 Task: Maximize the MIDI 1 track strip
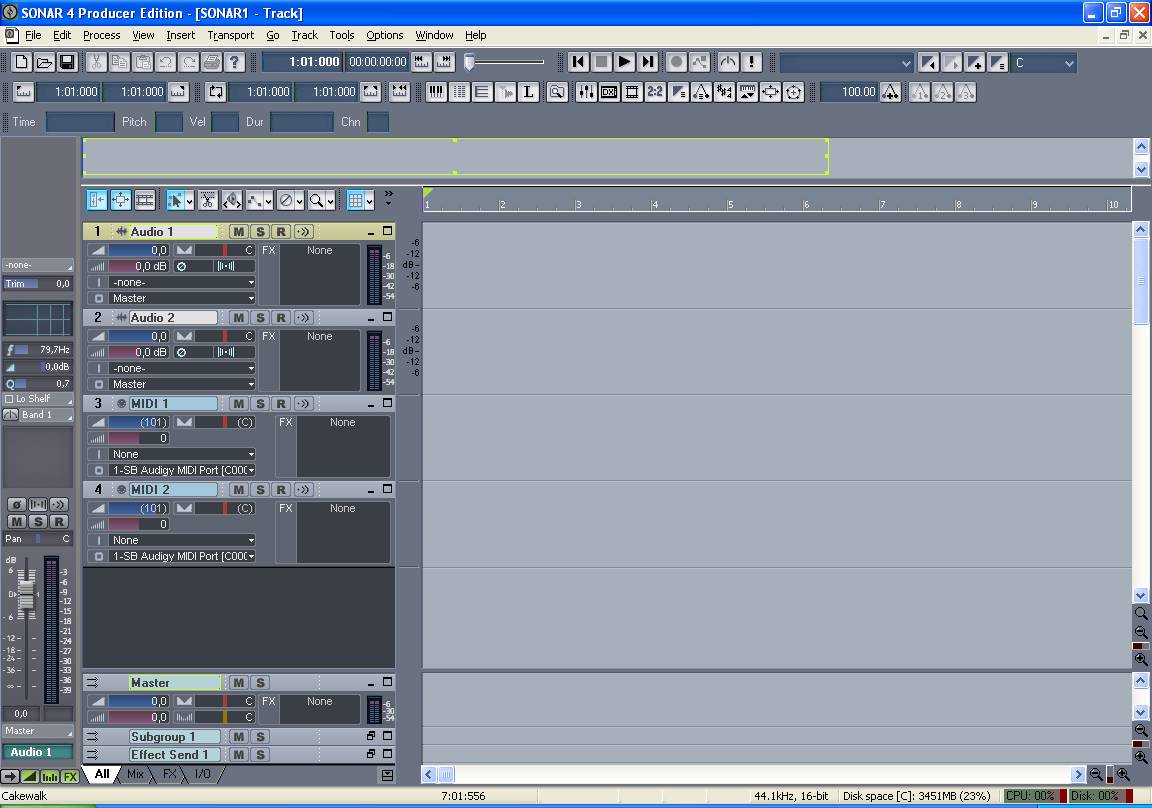click(387, 403)
